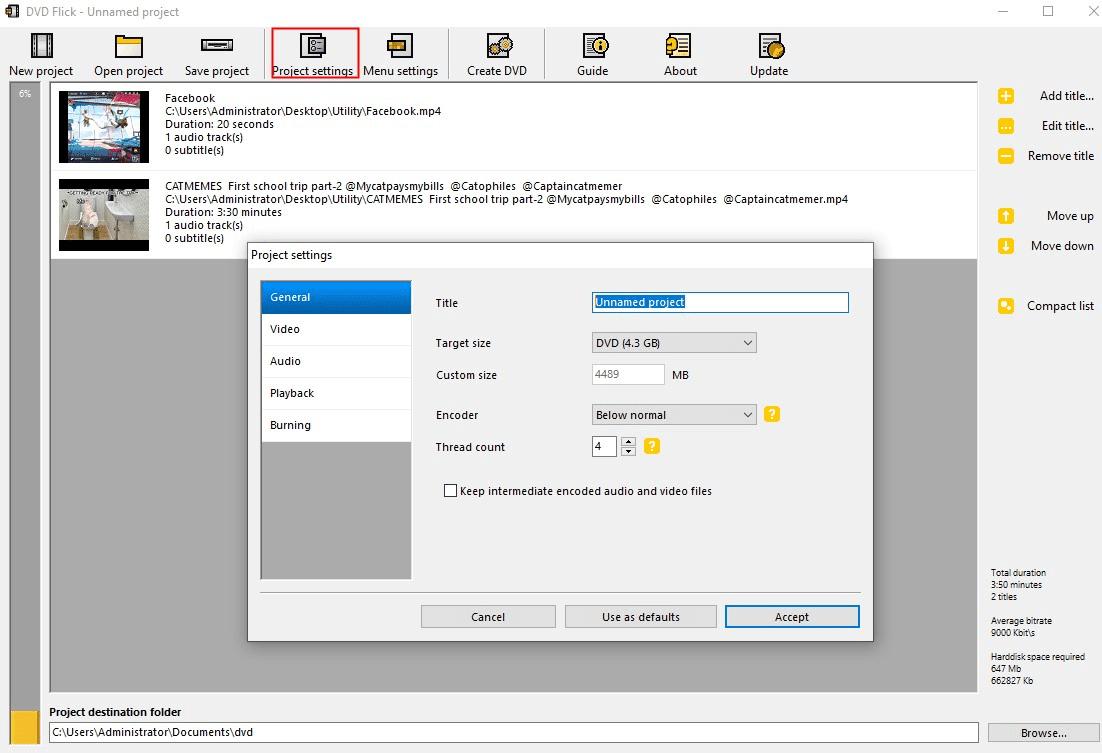Increase Thread count with up arrow

[x=628, y=442]
